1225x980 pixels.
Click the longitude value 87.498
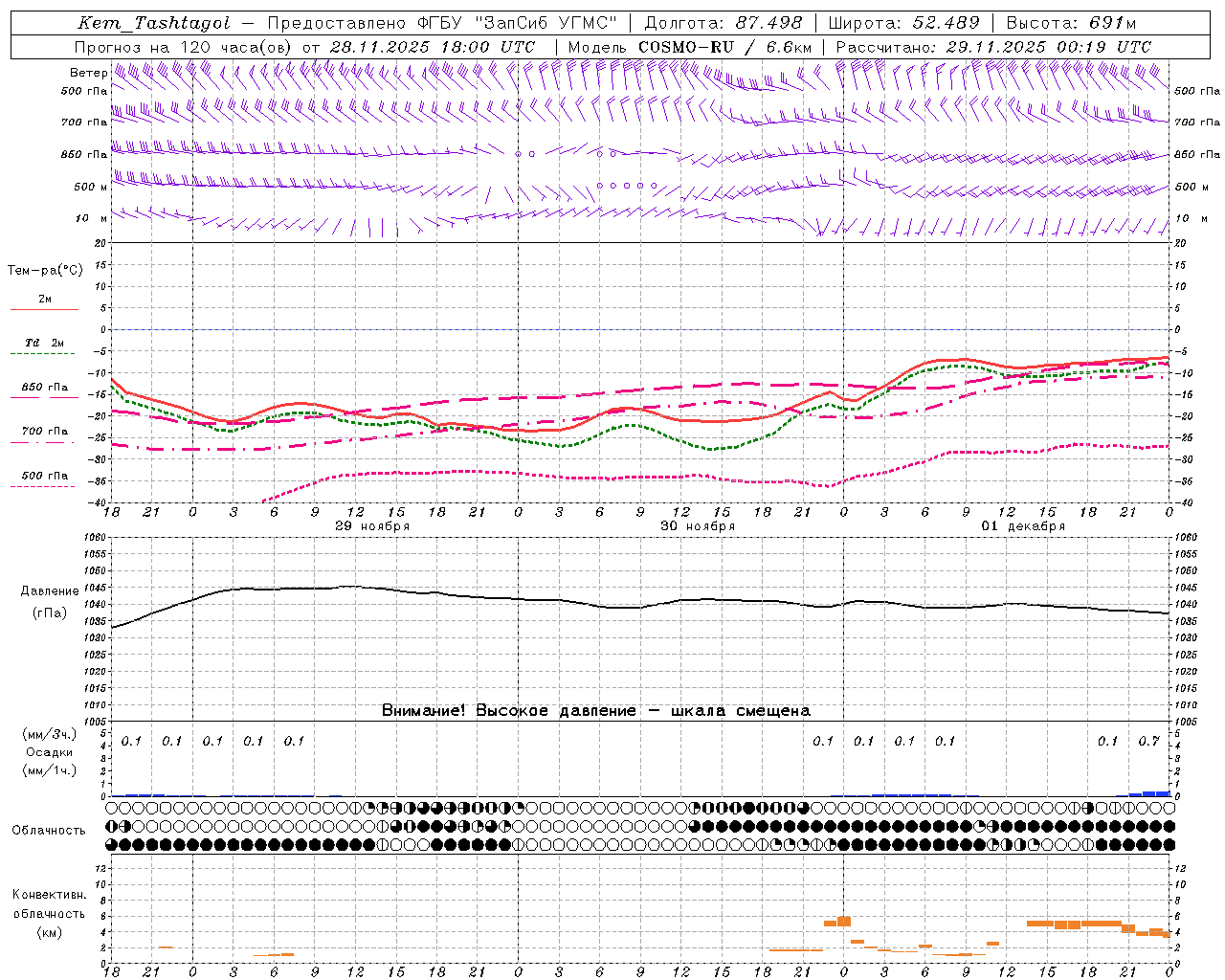click(x=769, y=23)
